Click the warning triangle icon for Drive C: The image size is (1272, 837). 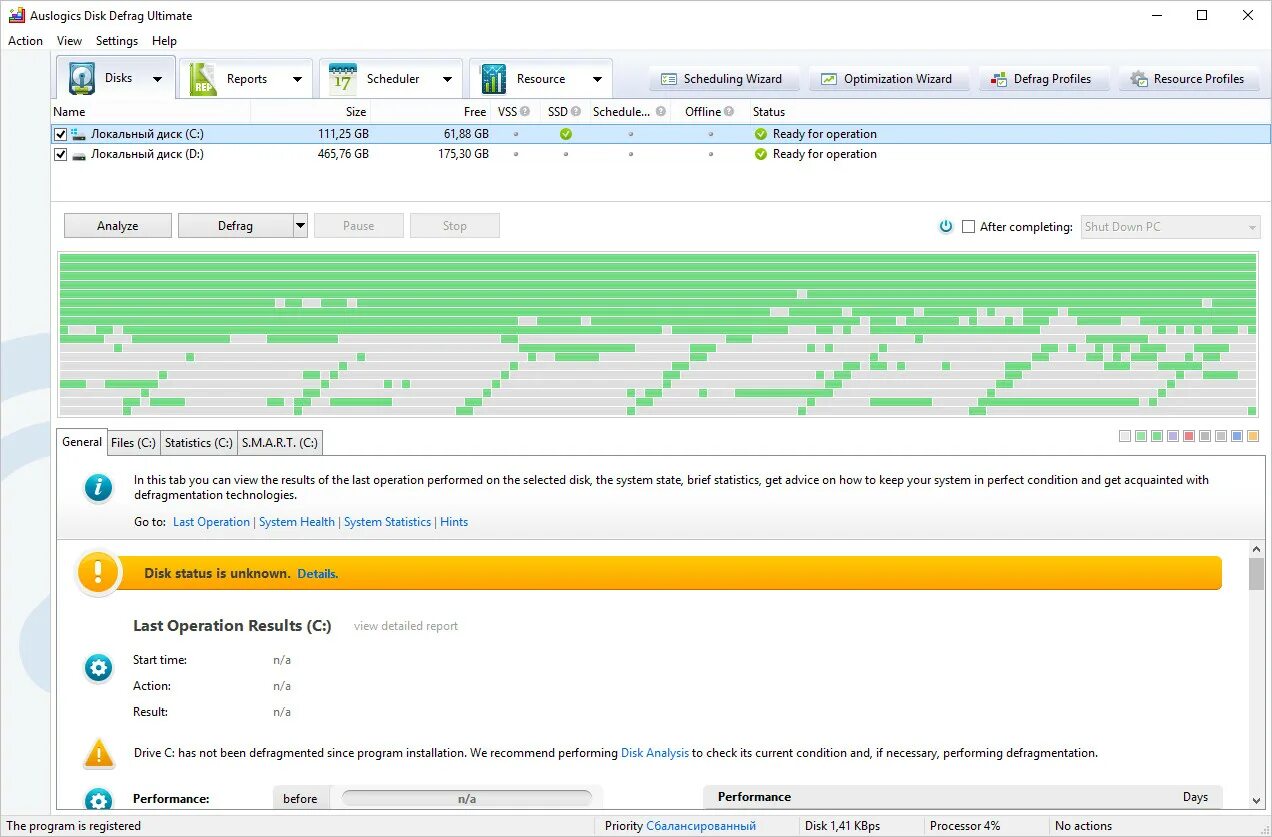[99, 753]
